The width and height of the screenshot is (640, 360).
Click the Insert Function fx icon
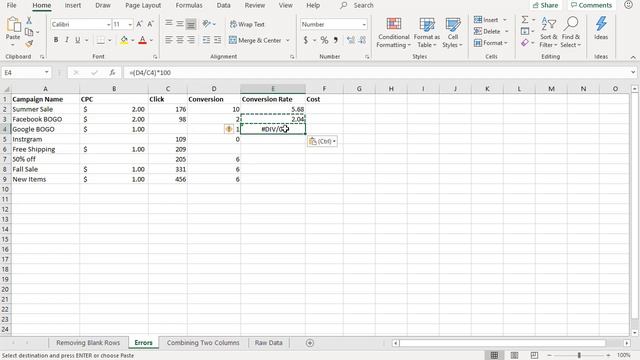point(112,73)
